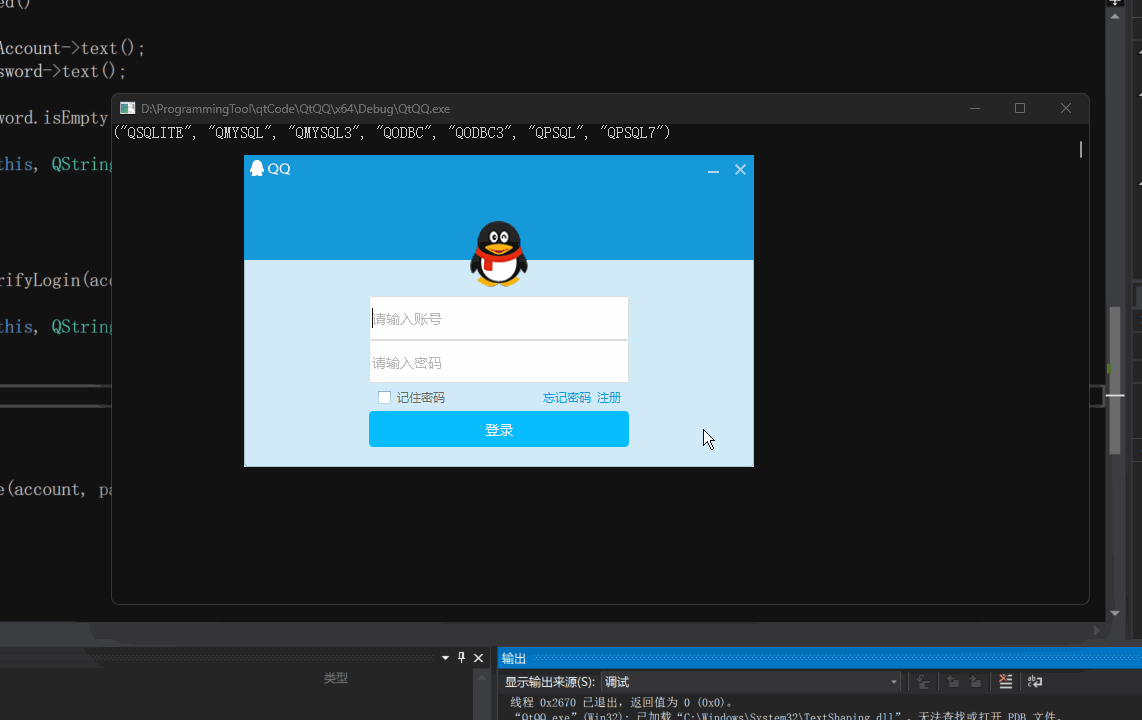Click the sword->text() code line
Viewport: 1142px width, 720px height.
[x=63, y=71]
